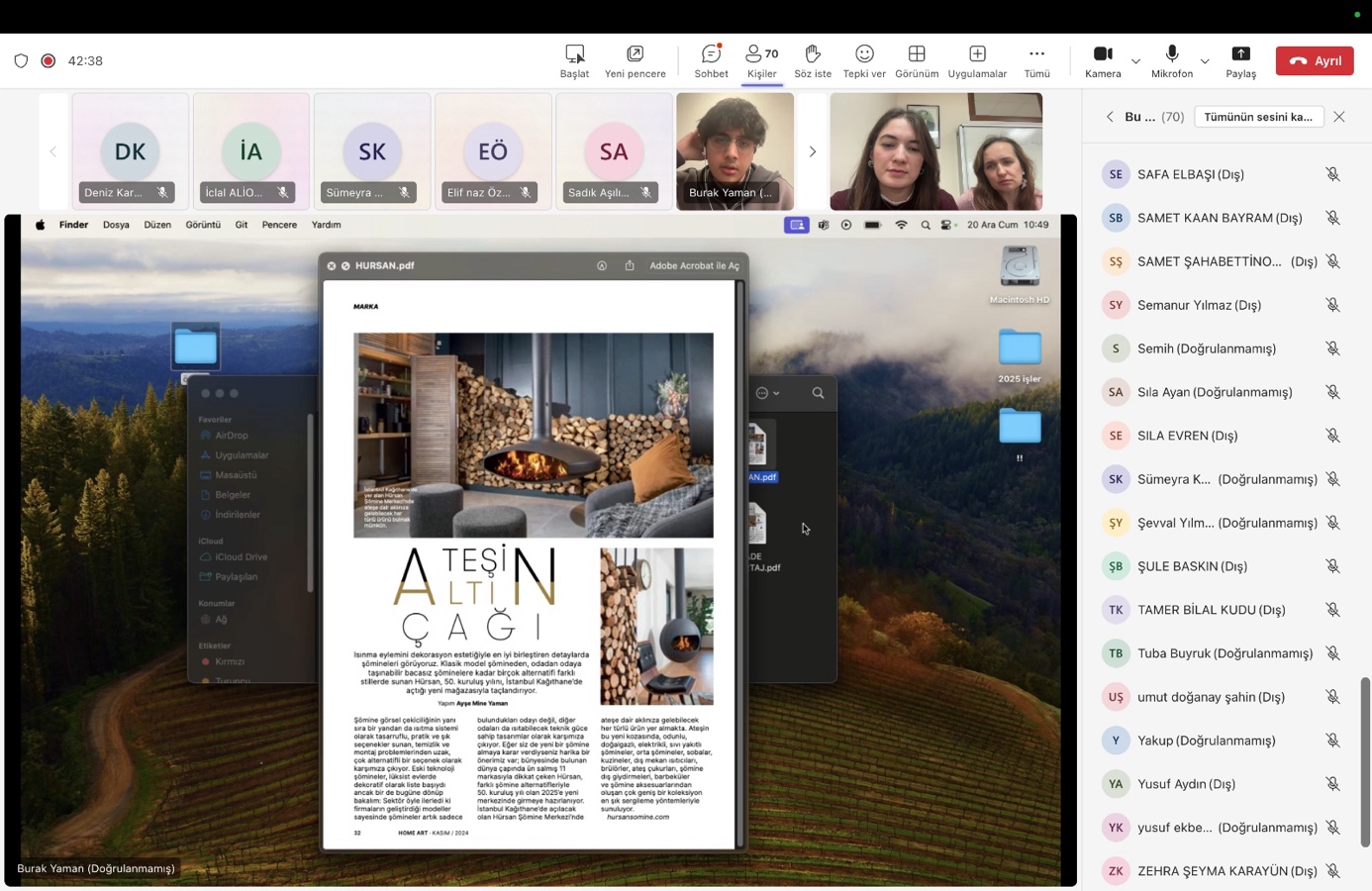This screenshot has height=891, width=1372.
Task: Open the Görünüm view options
Action: tap(917, 60)
